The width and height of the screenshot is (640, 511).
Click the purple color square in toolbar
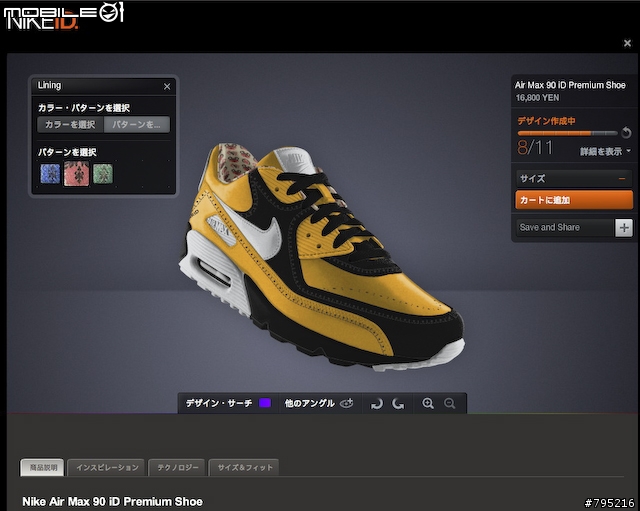[265, 403]
